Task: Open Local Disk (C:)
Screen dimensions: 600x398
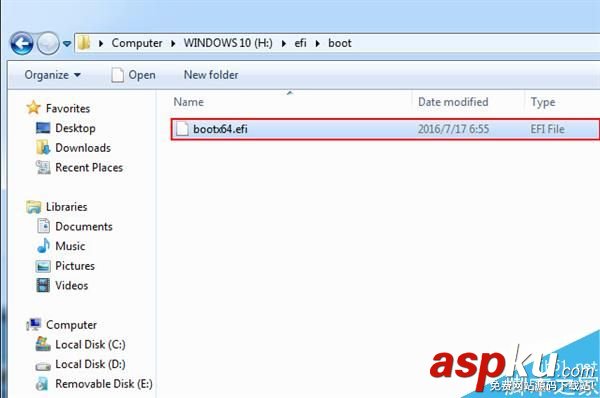Action: 90,344
